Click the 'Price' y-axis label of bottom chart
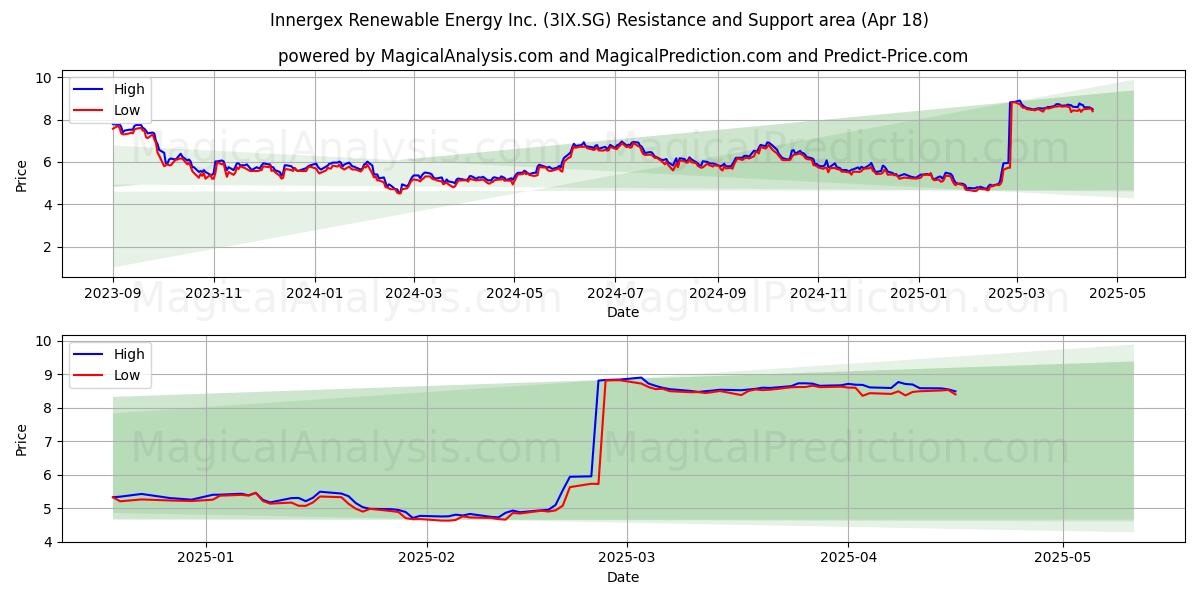 coord(22,438)
